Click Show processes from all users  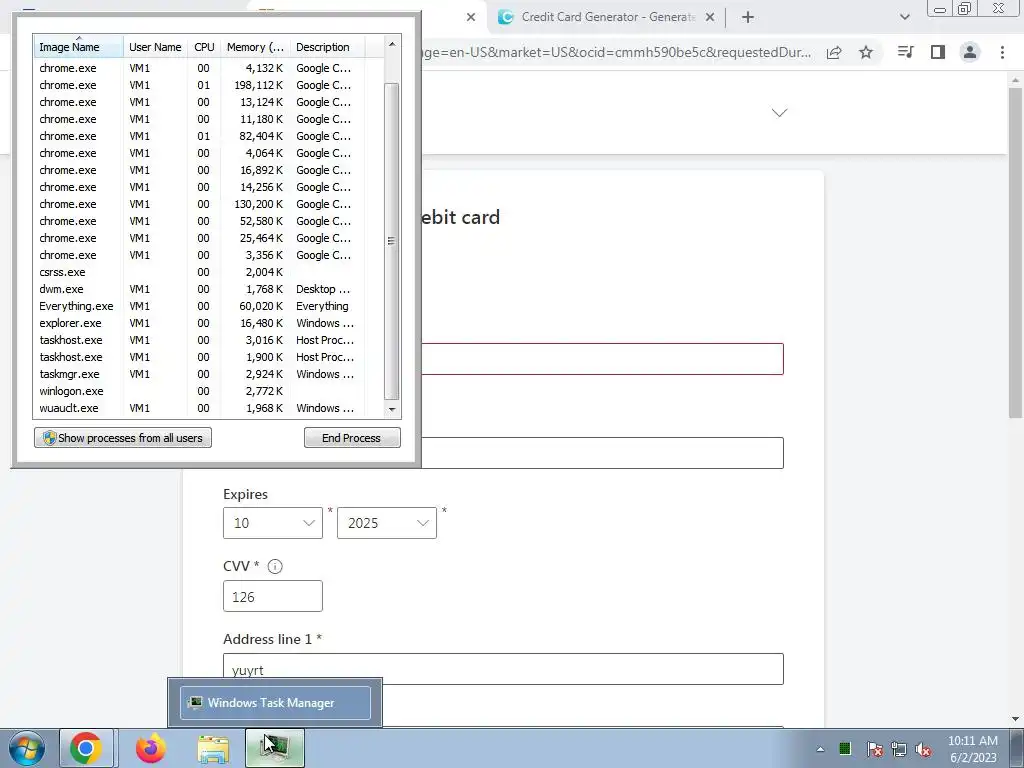click(123, 438)
